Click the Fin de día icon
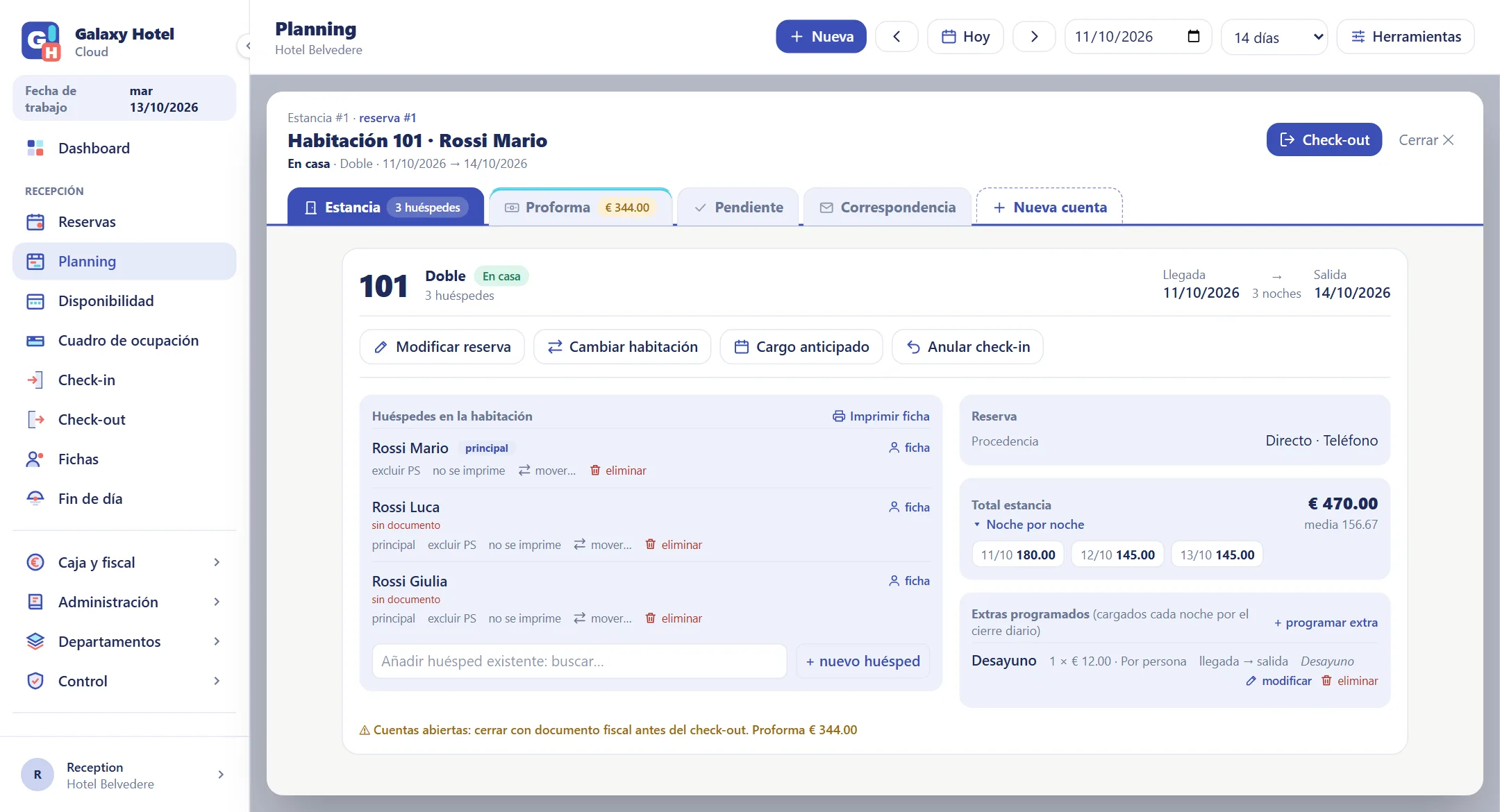1500x812 pixels. pos(35,499)
